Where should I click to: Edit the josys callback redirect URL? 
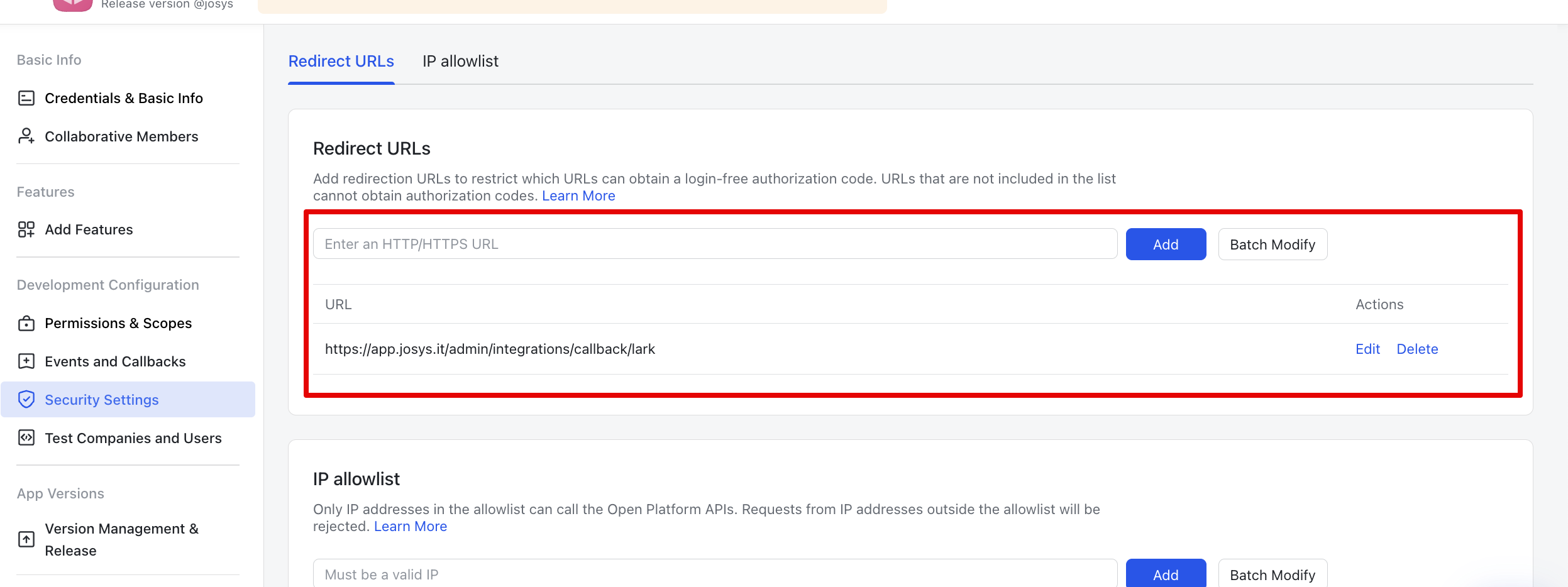click(x=1367, y=349)
